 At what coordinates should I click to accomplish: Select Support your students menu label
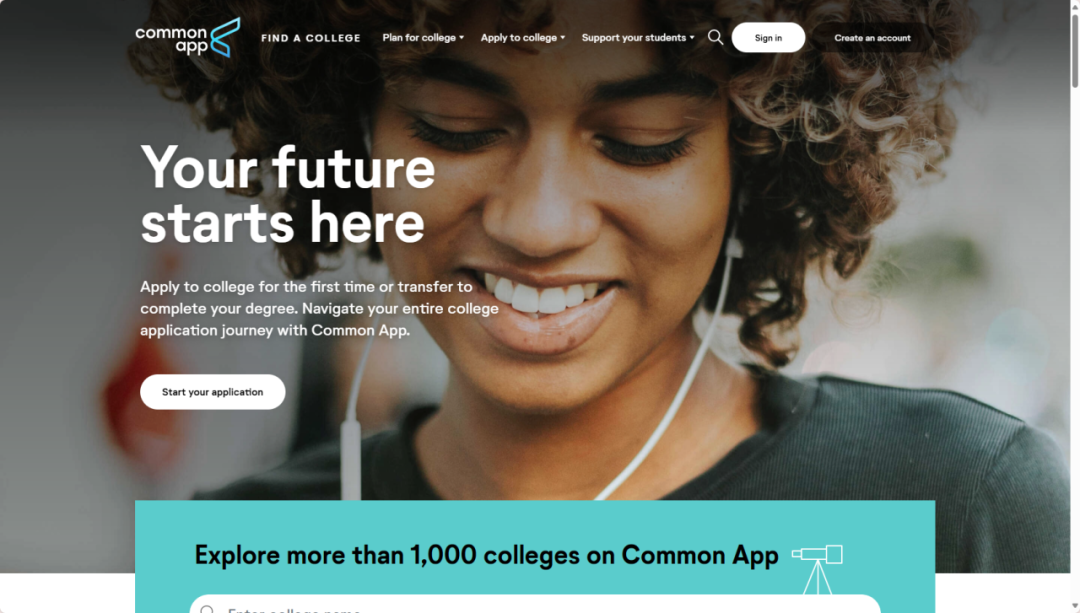point(634,38)
